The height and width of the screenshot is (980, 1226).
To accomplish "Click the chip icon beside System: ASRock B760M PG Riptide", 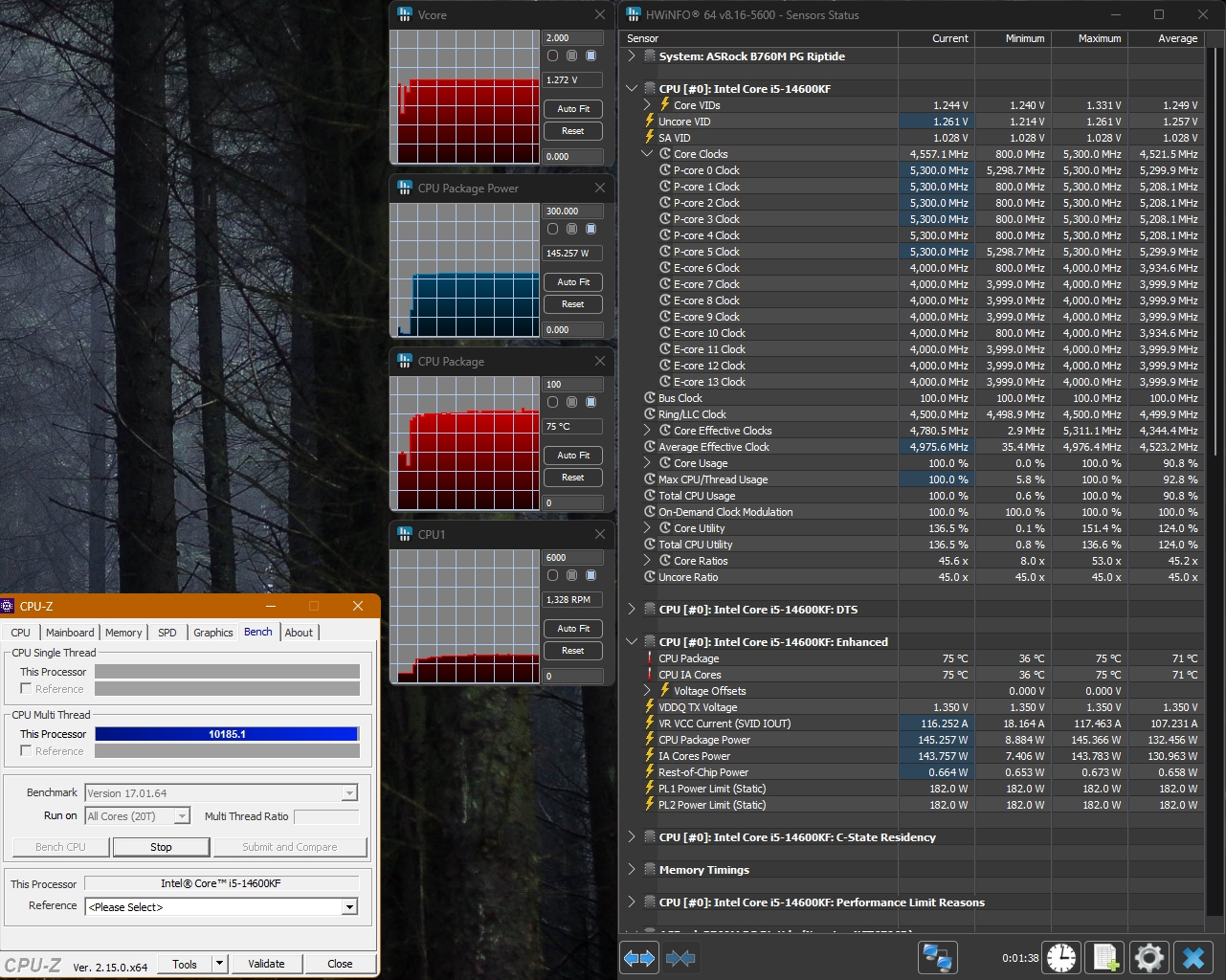I will point(649,56).
